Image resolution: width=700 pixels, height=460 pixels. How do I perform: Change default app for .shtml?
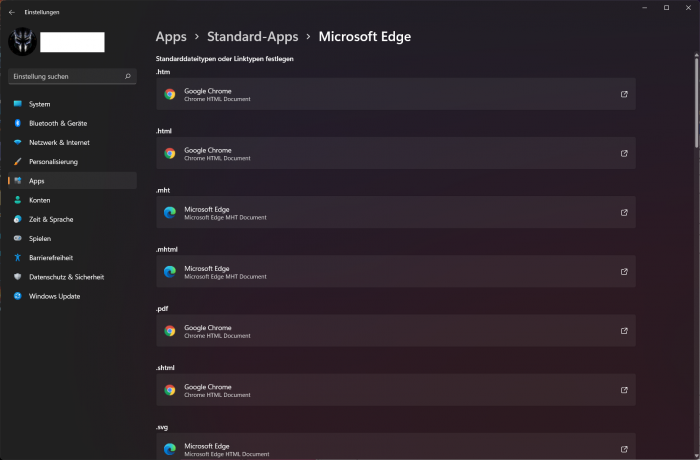(x=396, y=390)
